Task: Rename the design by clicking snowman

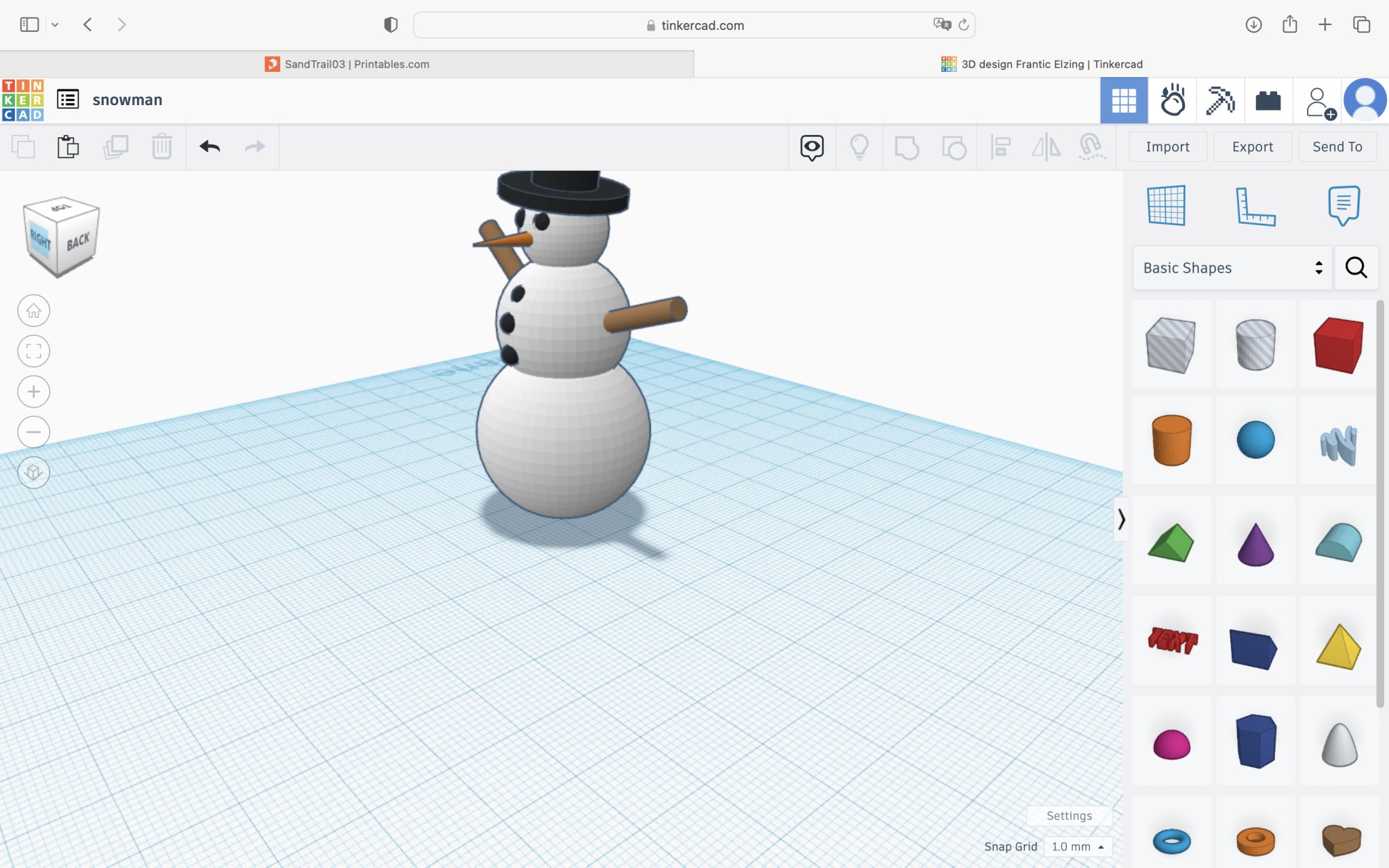Action: pos(128,99)
